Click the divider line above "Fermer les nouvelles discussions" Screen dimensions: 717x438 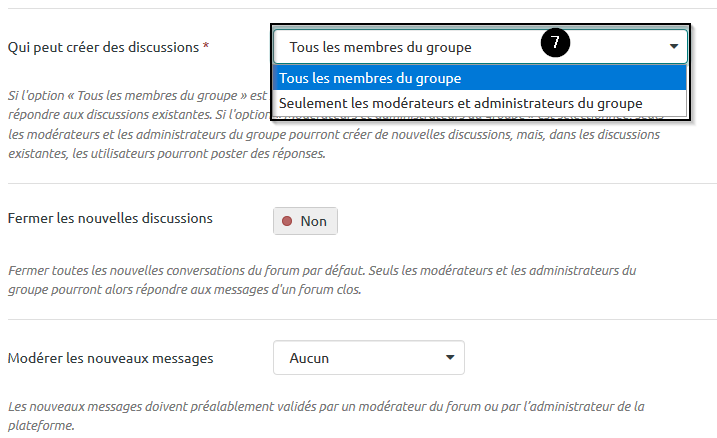pos(362,184)
